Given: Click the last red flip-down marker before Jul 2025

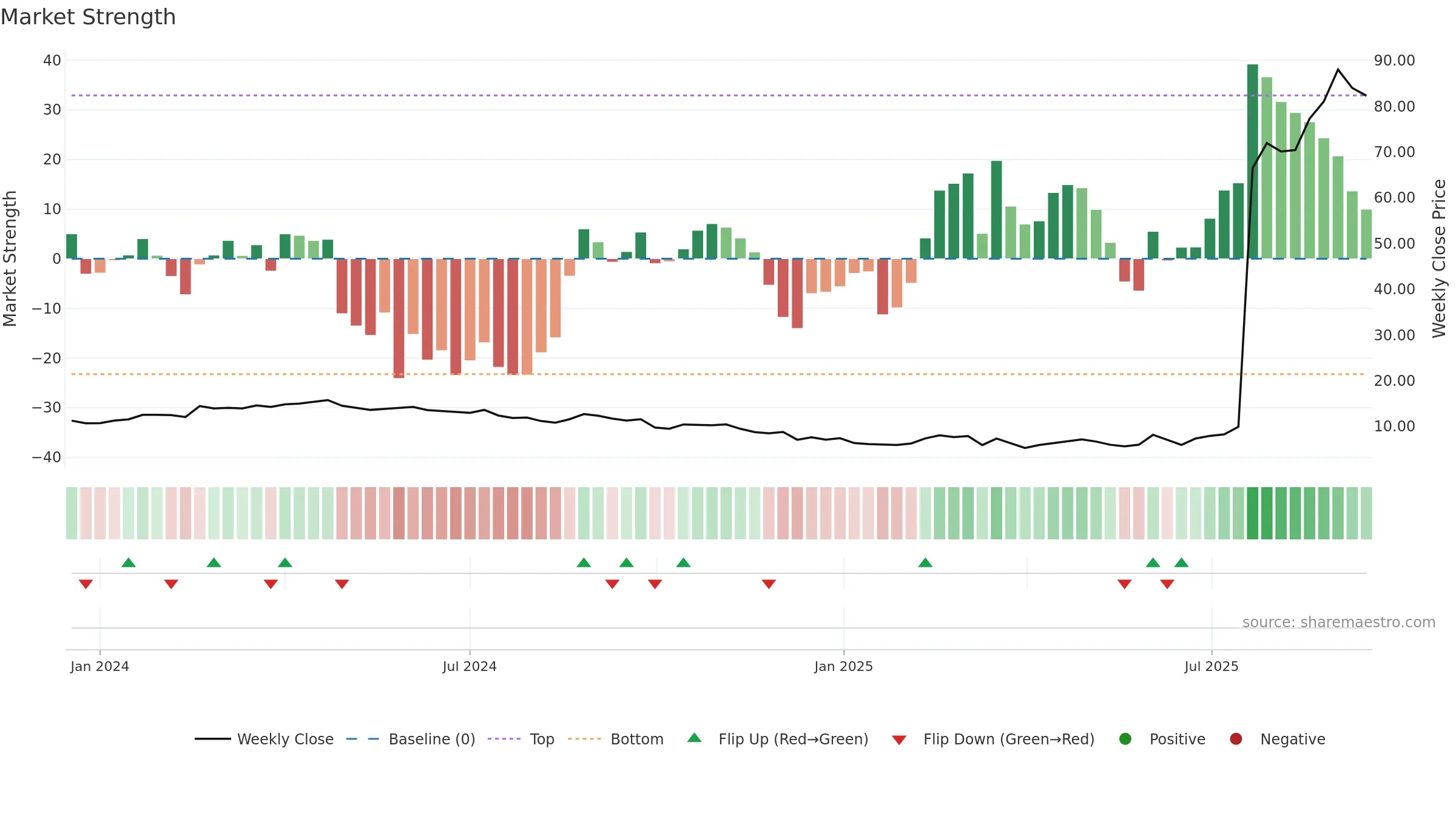Looking at the screenshot, I should tap(1167, 584).
